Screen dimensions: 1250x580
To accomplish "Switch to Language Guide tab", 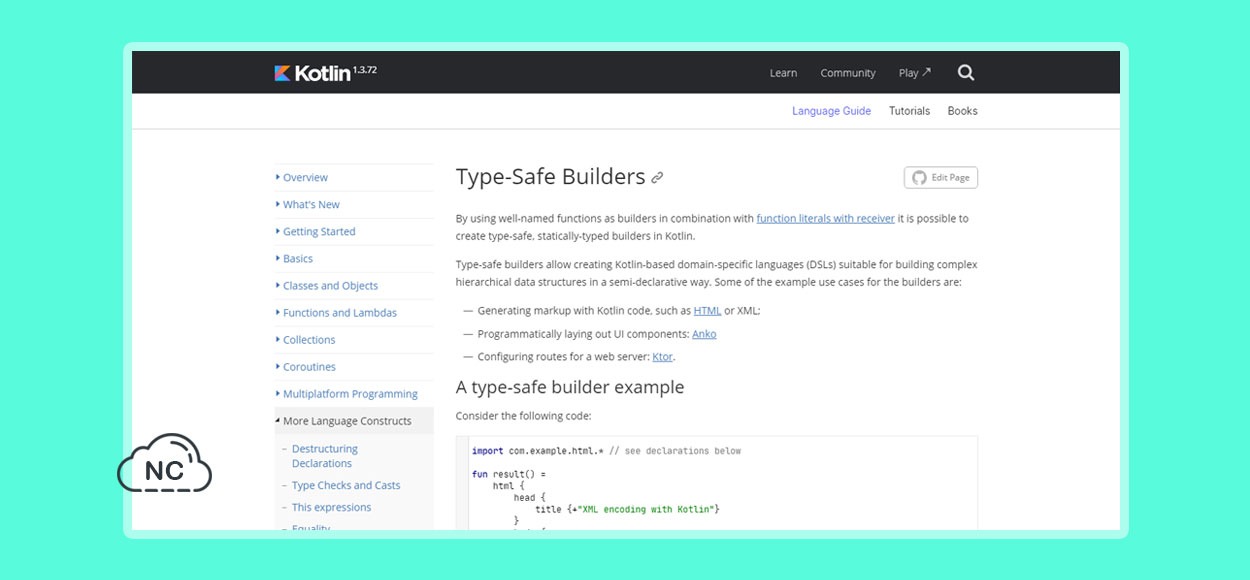I will (831, 111).
